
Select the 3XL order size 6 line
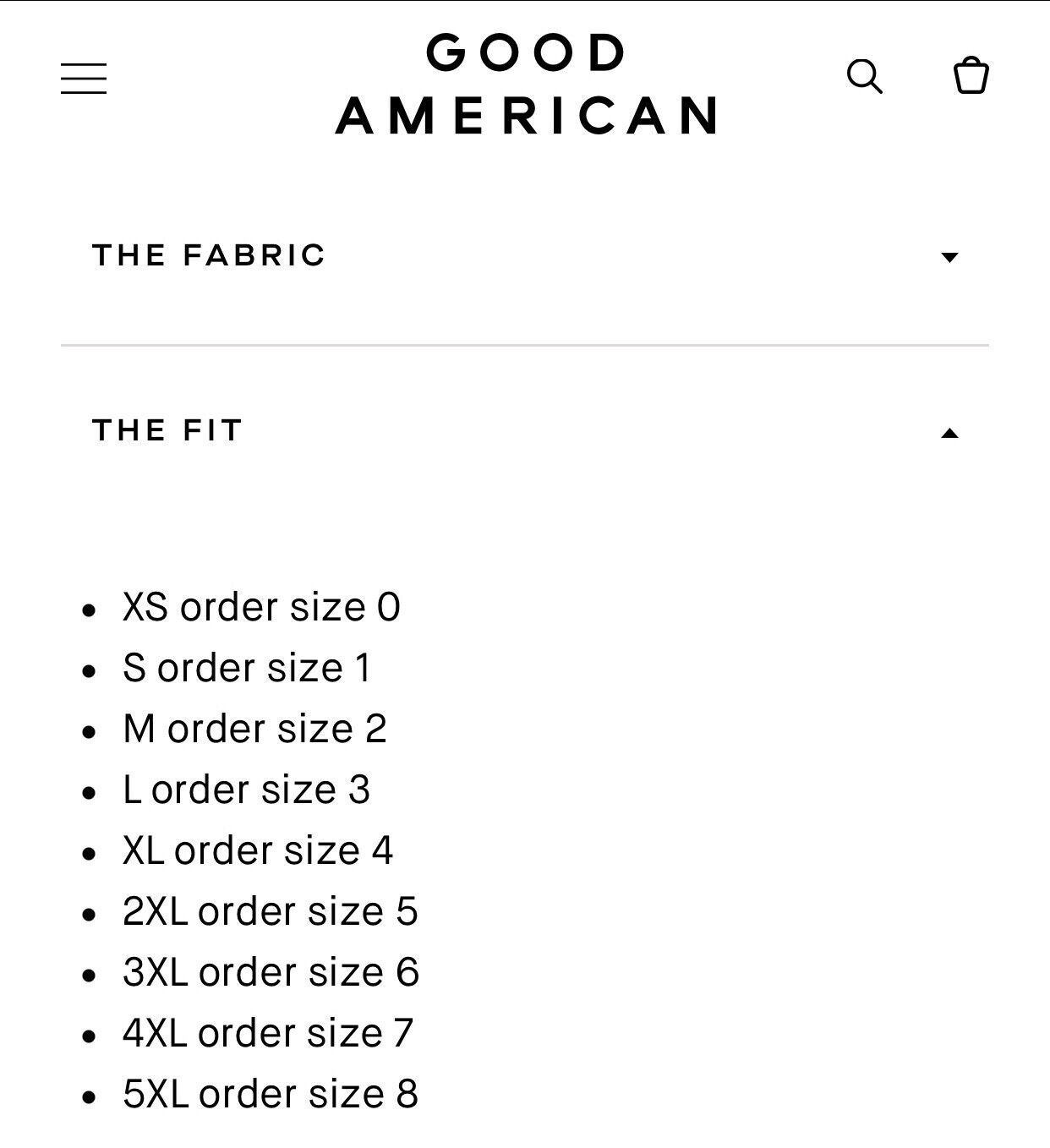(x=271, y=972)
